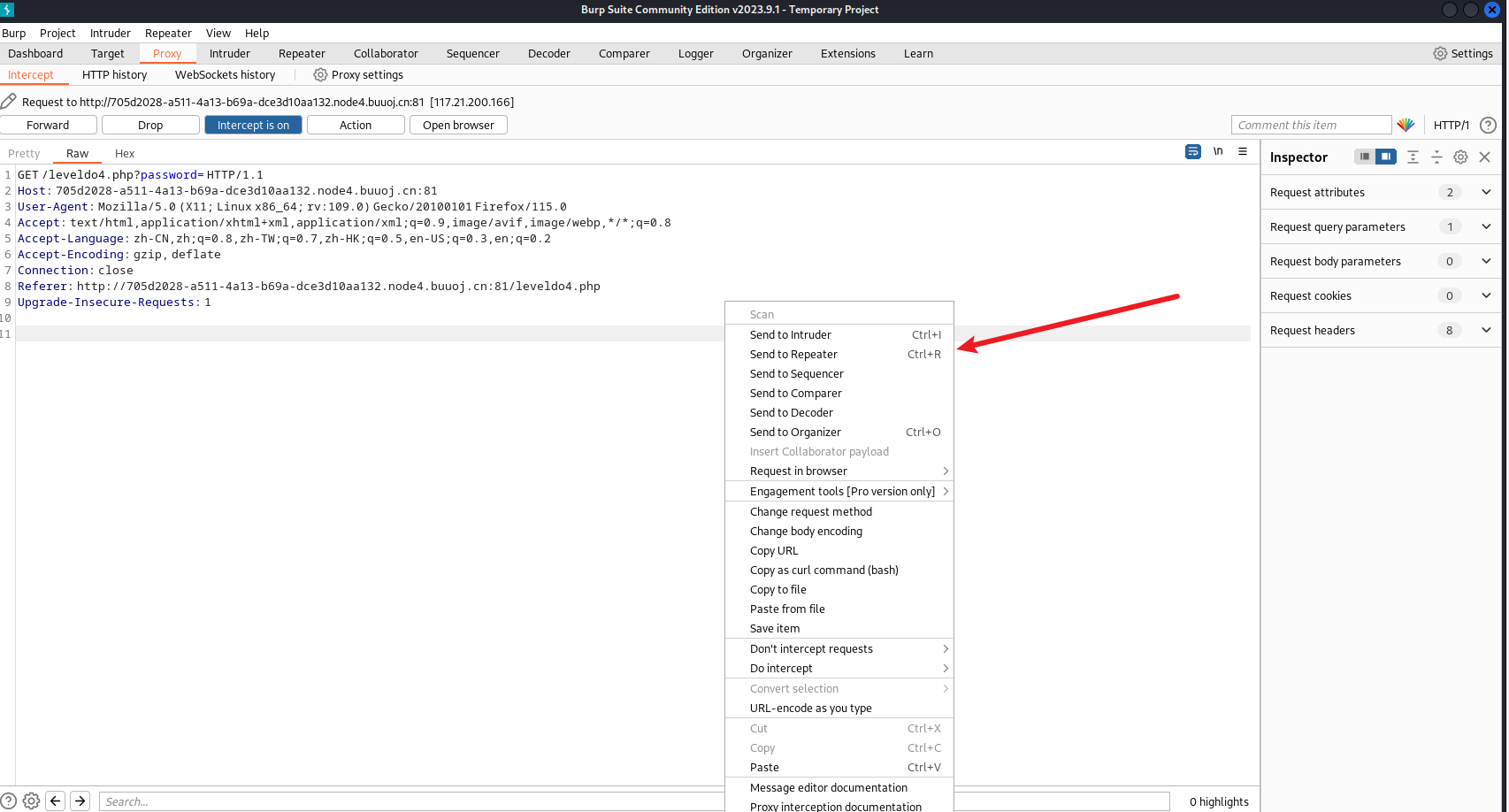This screenshot has height=812, width=1509.
Task: Select Send to Sequencer
Action: pyautogui.click(x=839, y=373)
